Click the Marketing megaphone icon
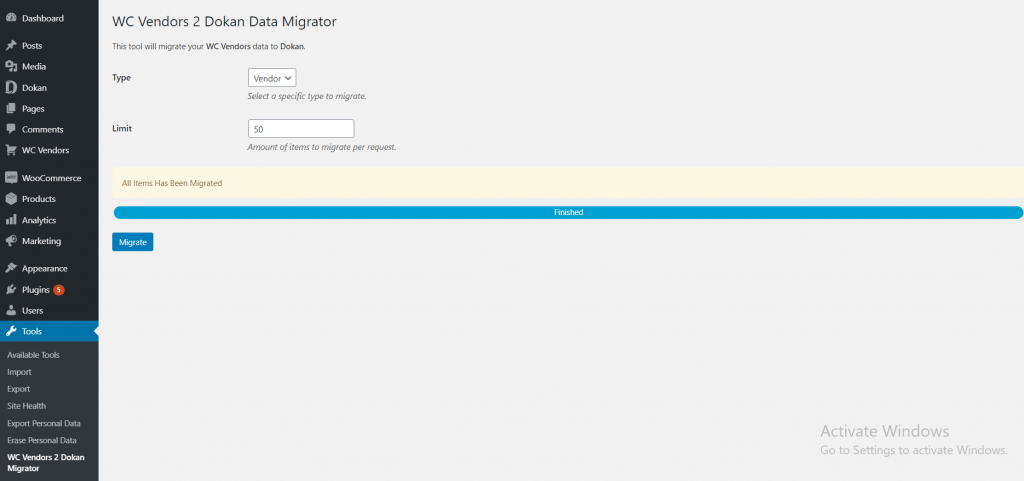 [x=10, y=241]
